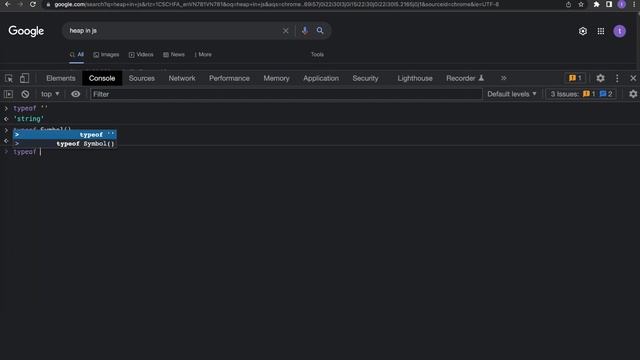Screen dimensions: 640x360
Task: Open the extensions puzzle icon
Action: tap(596, 4)
